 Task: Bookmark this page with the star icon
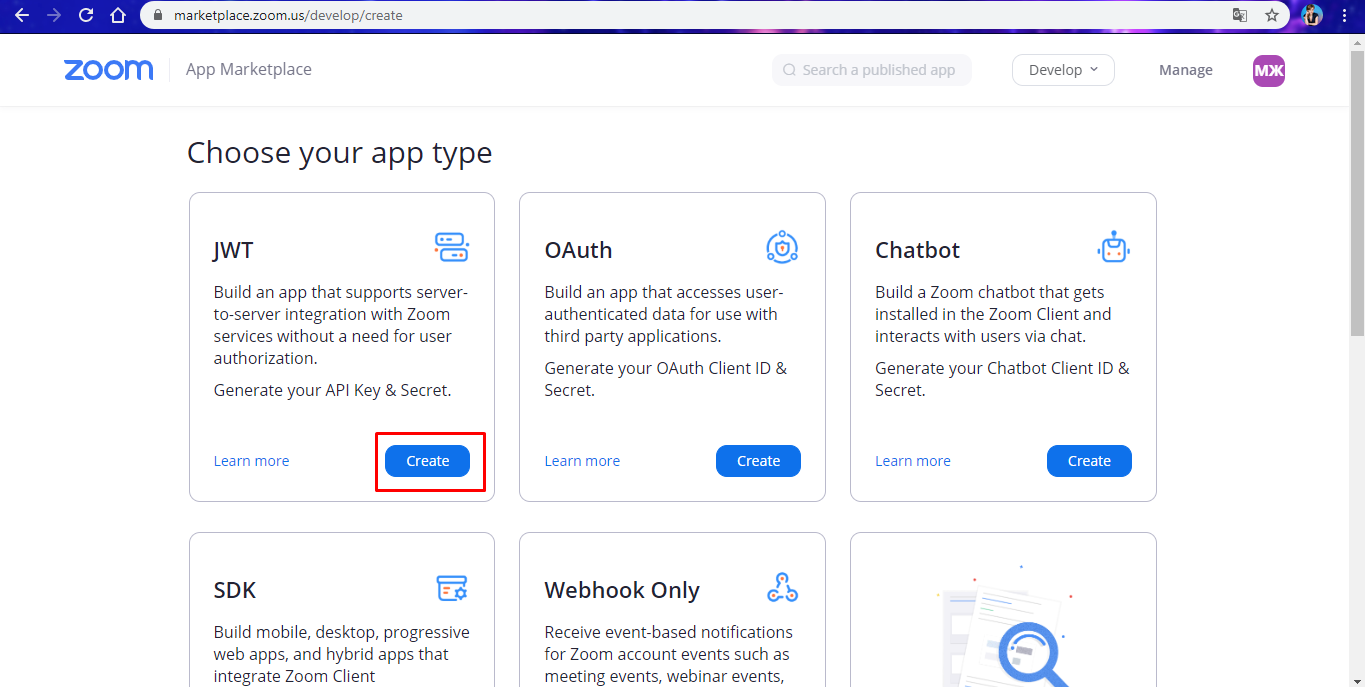[1272, 15]
